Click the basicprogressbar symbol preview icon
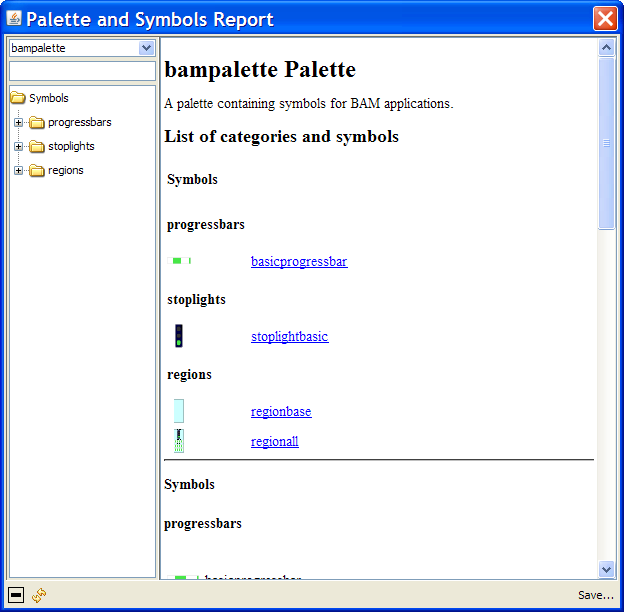 (181, 261)
